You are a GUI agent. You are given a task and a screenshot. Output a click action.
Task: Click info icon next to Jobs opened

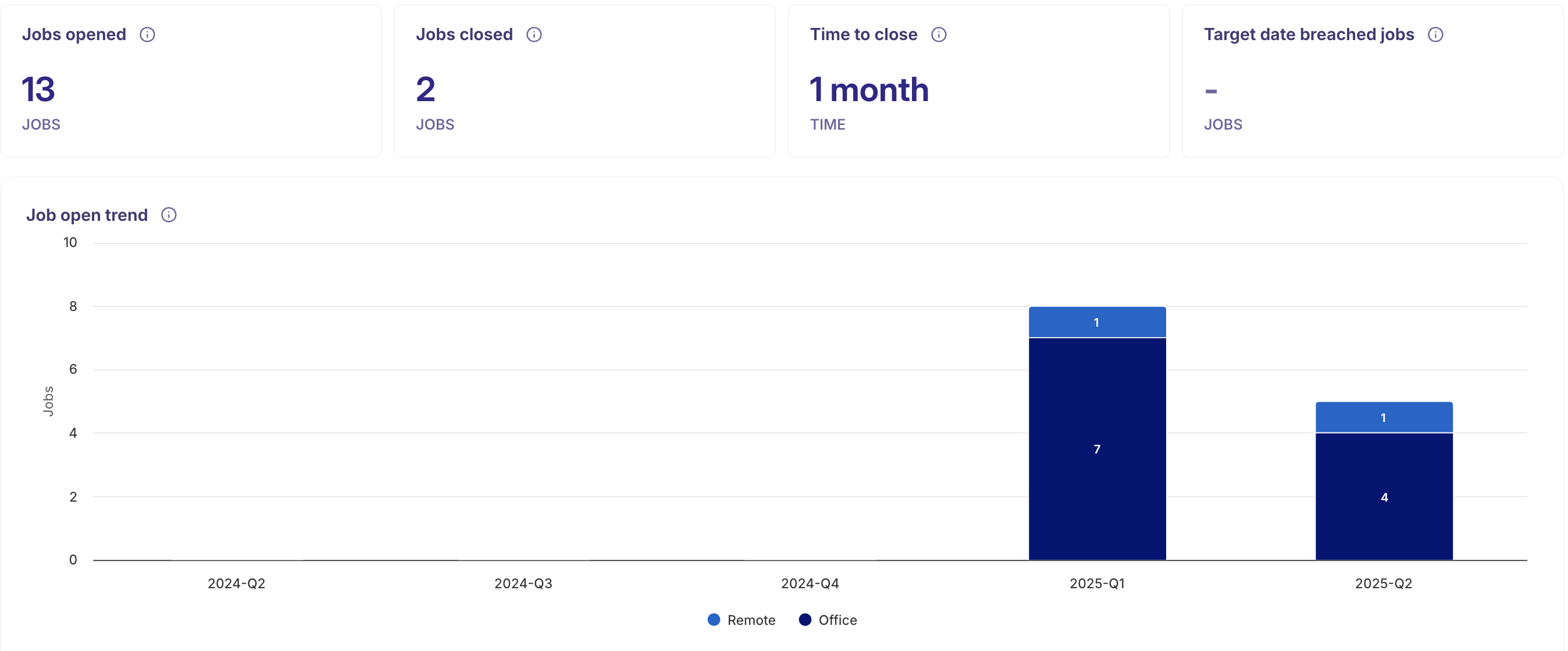click(147, 35)
